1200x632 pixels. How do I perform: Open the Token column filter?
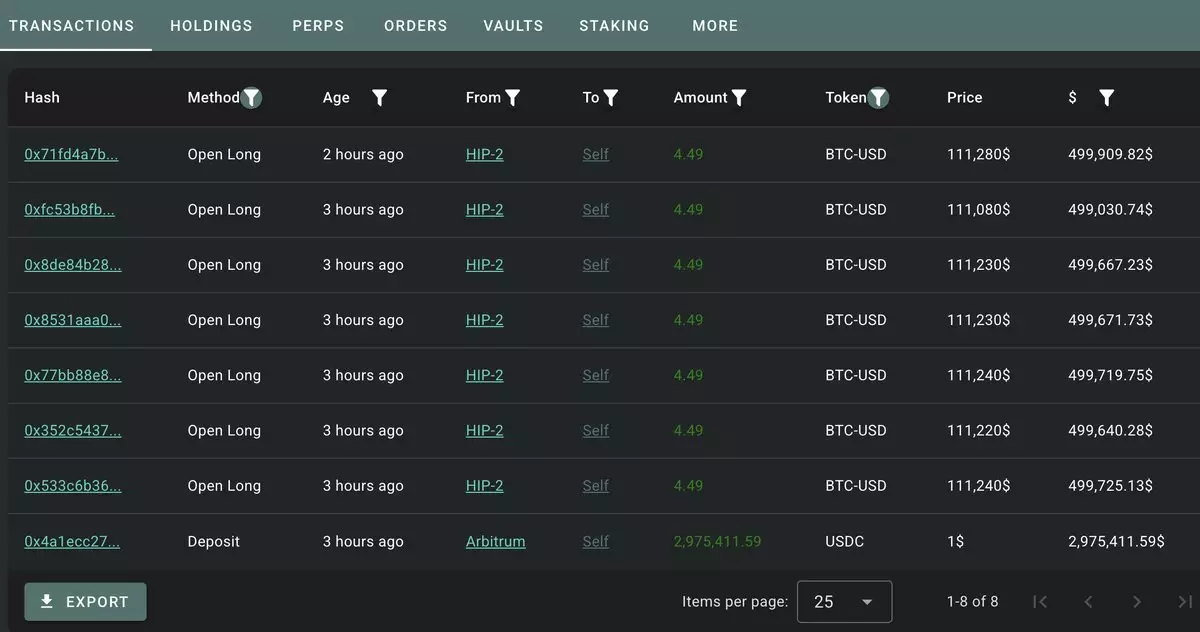pos(878,97)
